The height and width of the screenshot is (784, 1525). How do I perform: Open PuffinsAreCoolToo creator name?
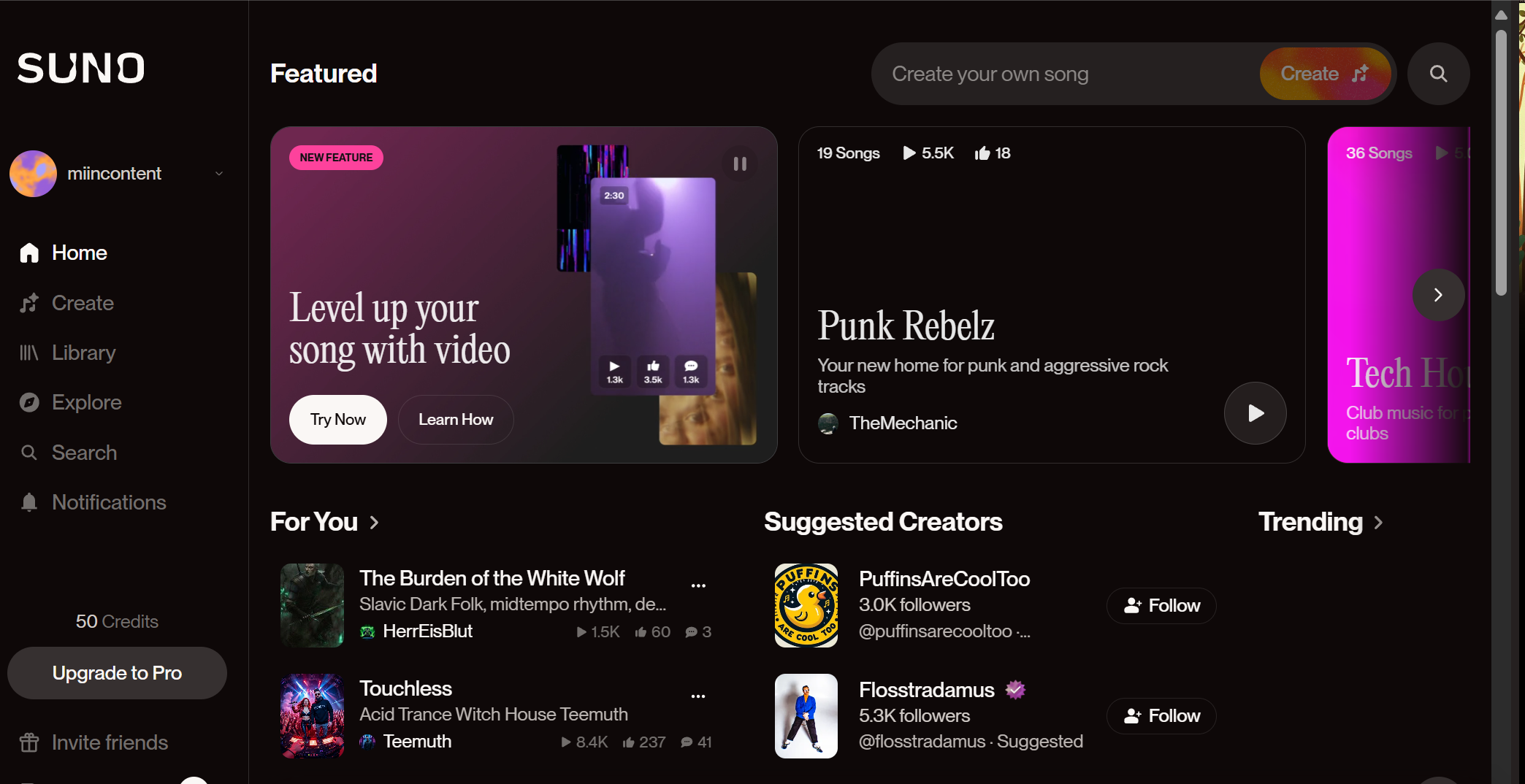click(944, 579)
